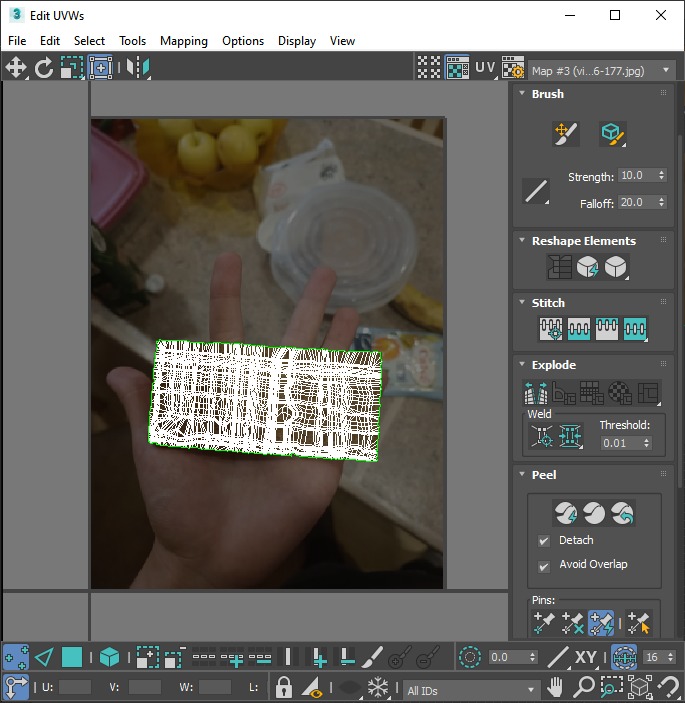685x703 pixels.
Task: Toggle Auto Pin Moved Vertices
Action: tap(601, 623)
